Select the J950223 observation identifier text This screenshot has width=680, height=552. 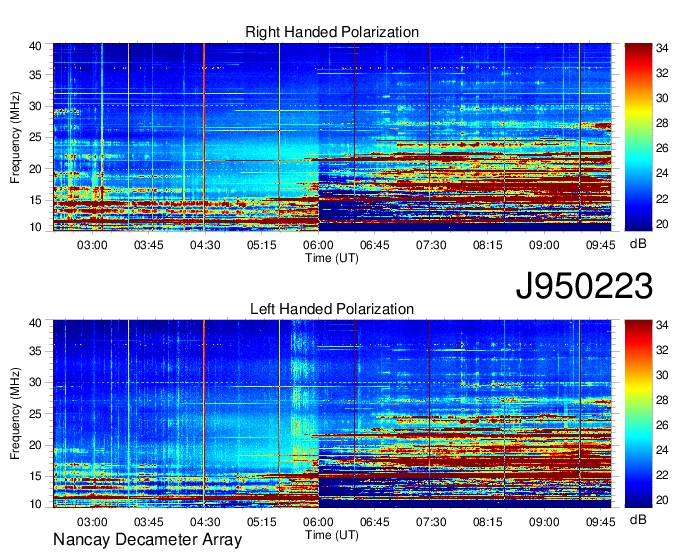(584, 286)
